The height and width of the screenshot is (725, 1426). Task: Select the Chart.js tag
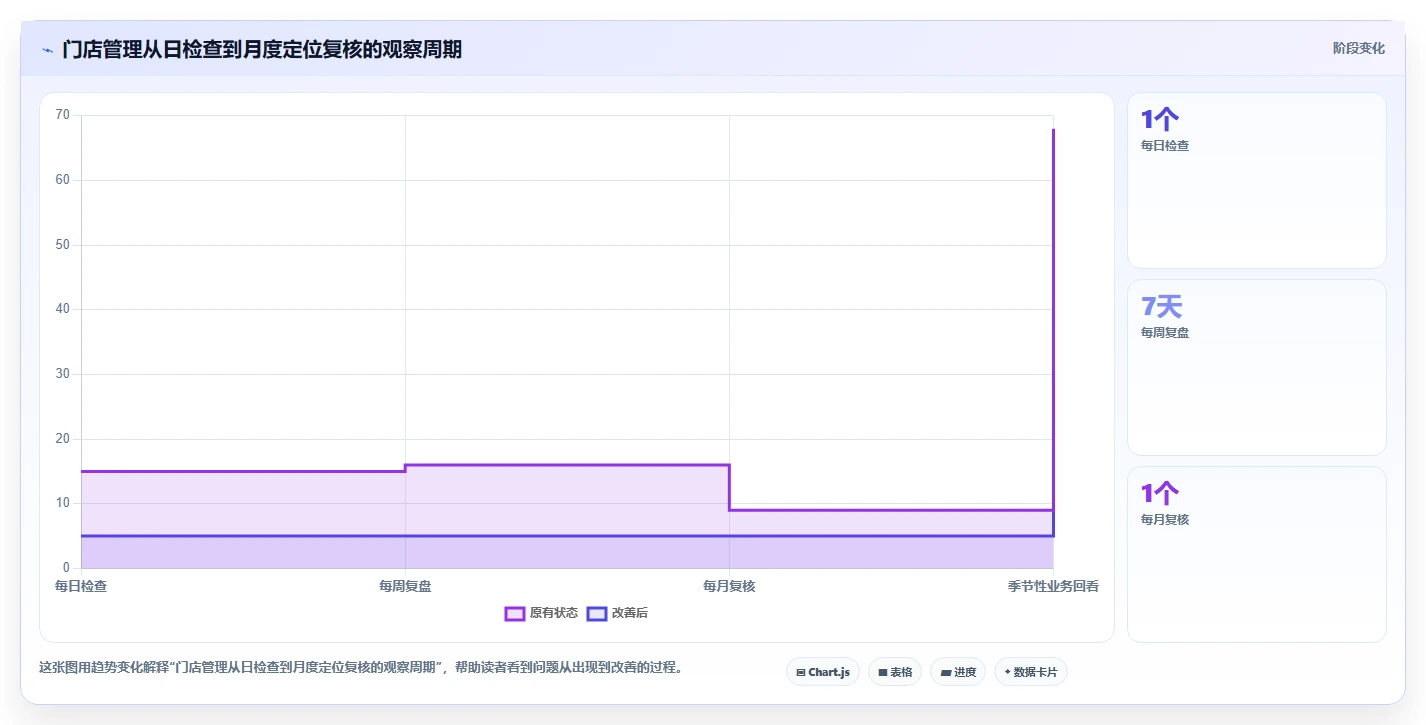822,672
